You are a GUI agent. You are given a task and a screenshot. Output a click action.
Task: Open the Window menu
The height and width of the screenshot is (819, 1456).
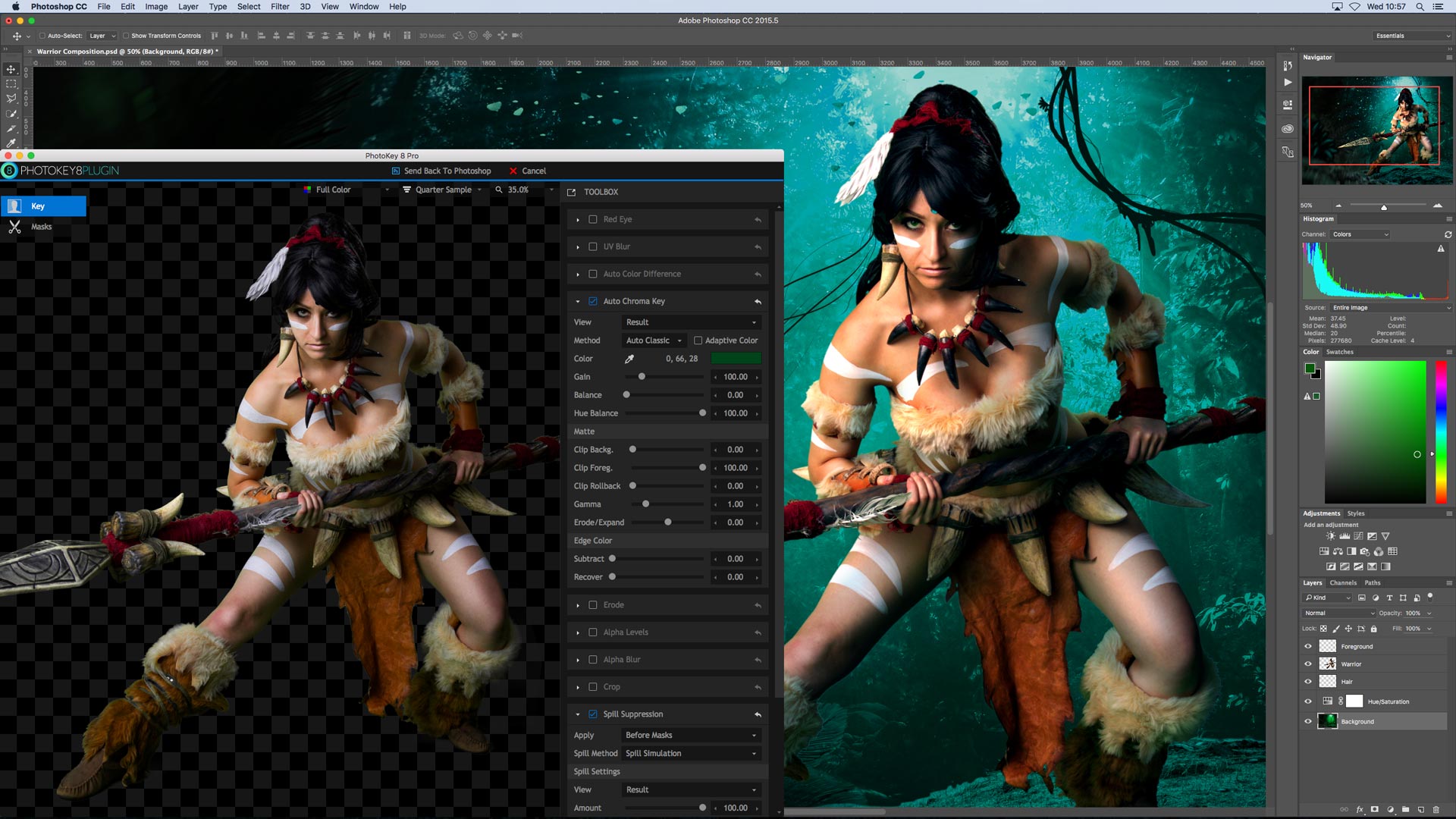364,7
